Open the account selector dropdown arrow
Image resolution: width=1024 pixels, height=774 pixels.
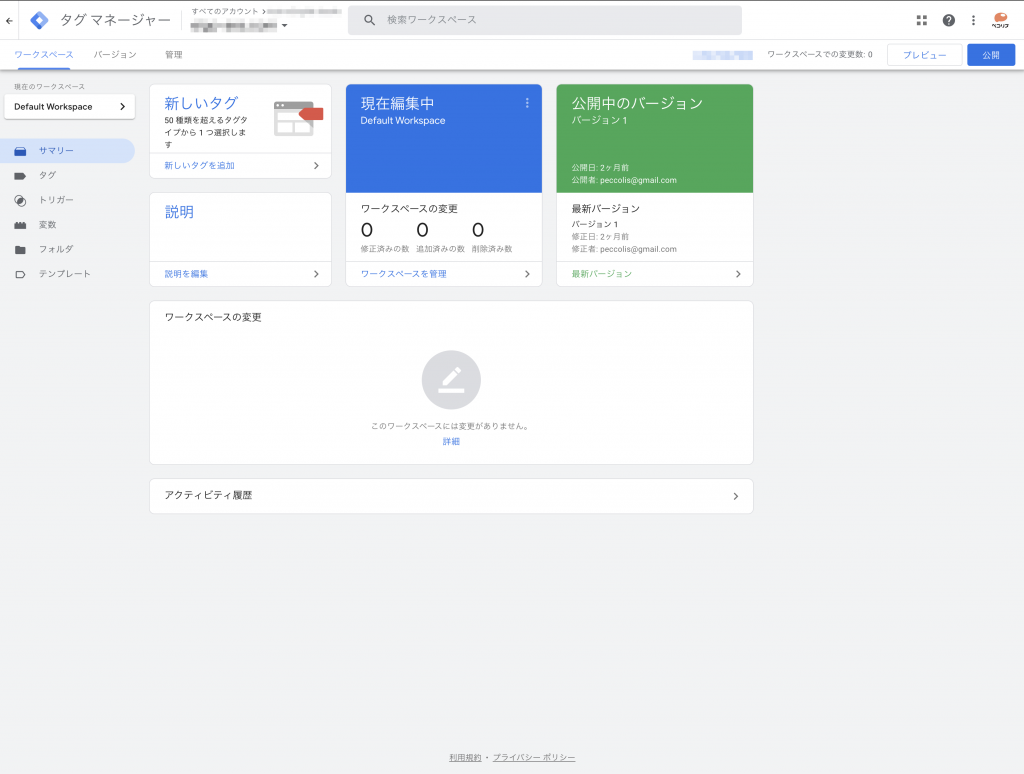[x=284, y=26]
